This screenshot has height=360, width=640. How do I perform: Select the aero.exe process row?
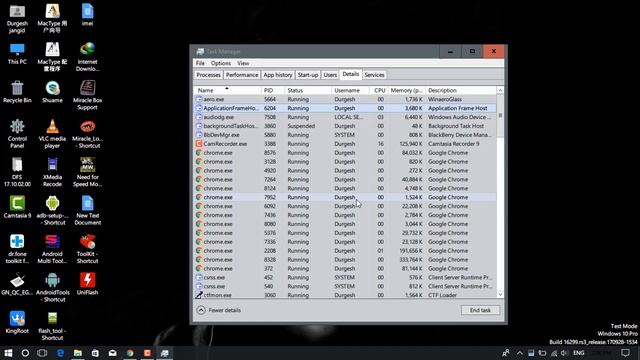click(x=345, y=99)
